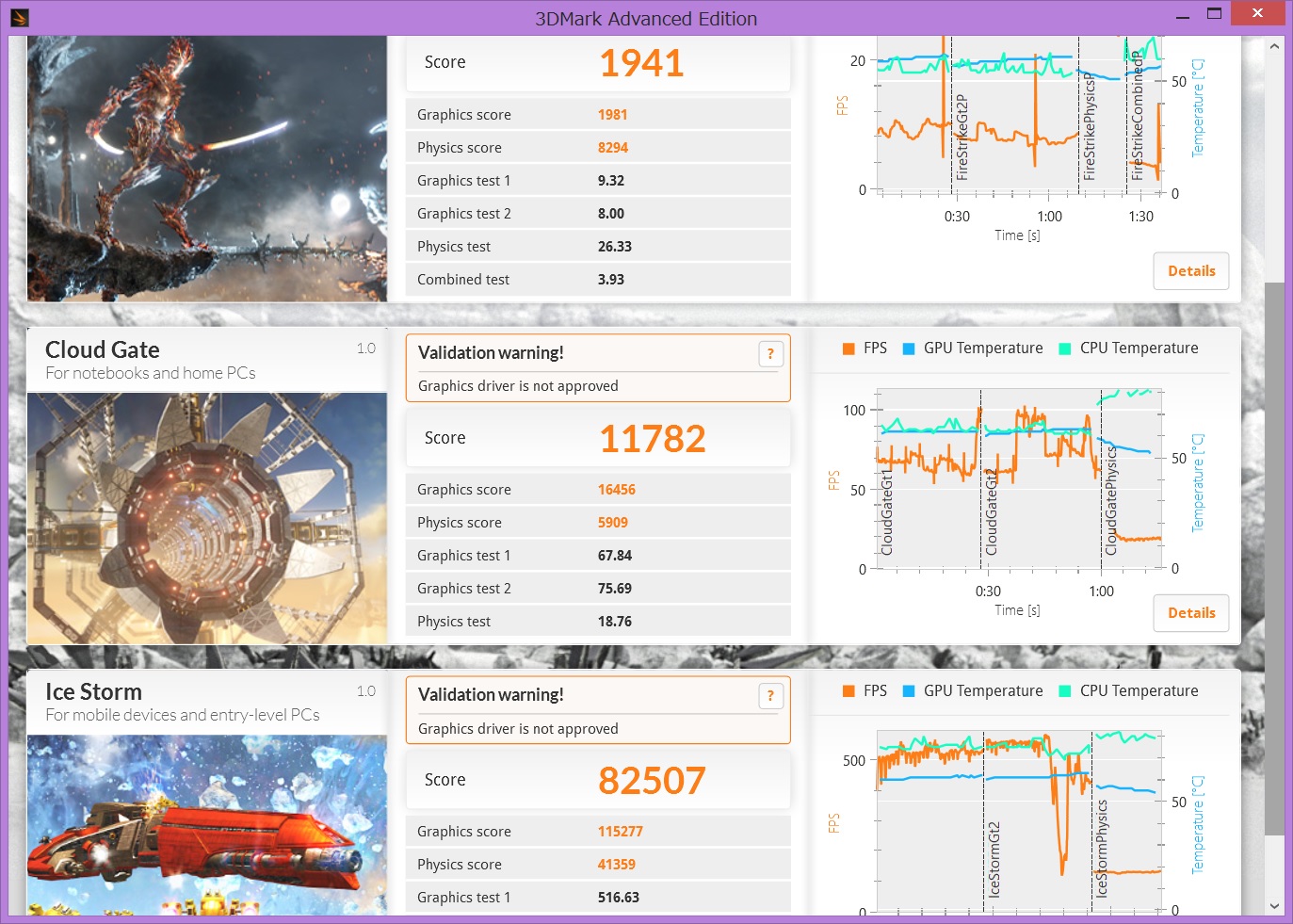Image resolution: width=1293 pixels, height=924 pixels.
Task: Close the 3DMark Advanced Edition window
Action: 1258,13
